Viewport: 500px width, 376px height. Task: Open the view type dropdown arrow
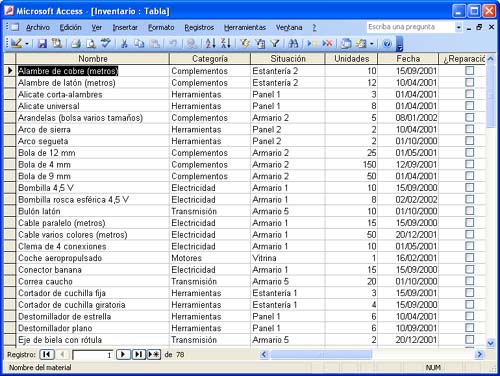(x=27, y=43)
